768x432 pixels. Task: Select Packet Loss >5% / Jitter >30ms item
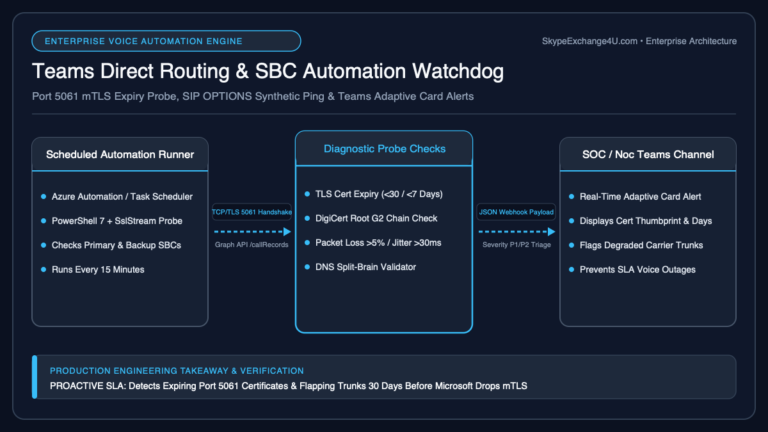pyautogui.click(x=378, y=243)
